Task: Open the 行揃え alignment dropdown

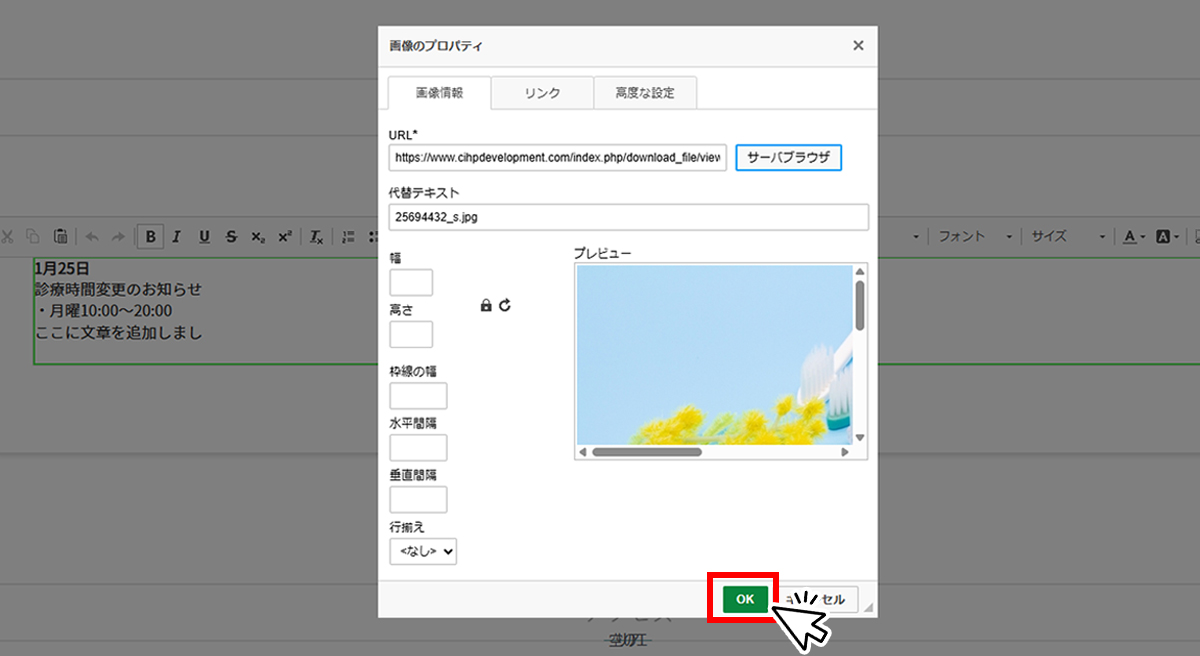Action: (423, 550)
